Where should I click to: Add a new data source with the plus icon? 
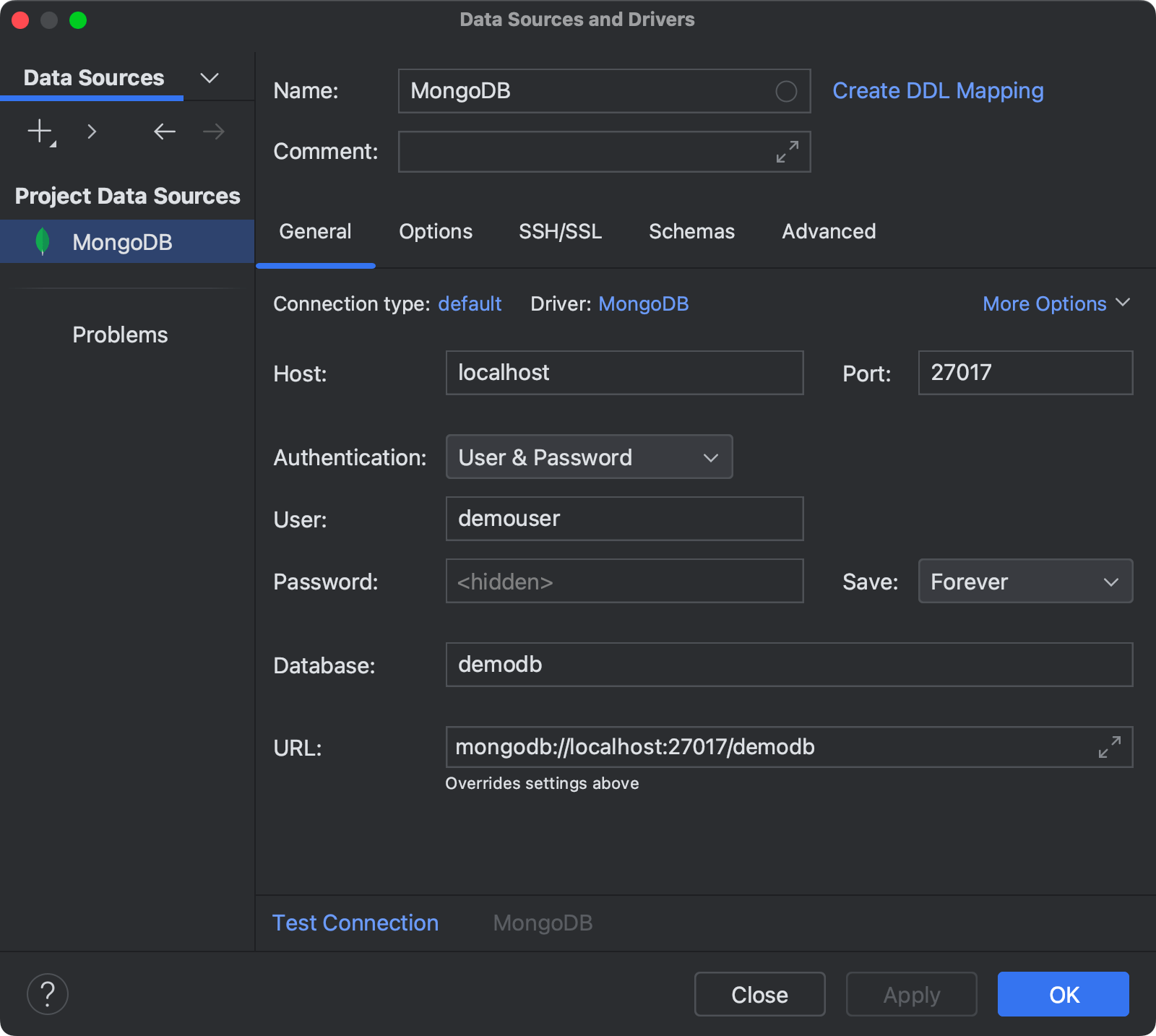pos(38,131)
